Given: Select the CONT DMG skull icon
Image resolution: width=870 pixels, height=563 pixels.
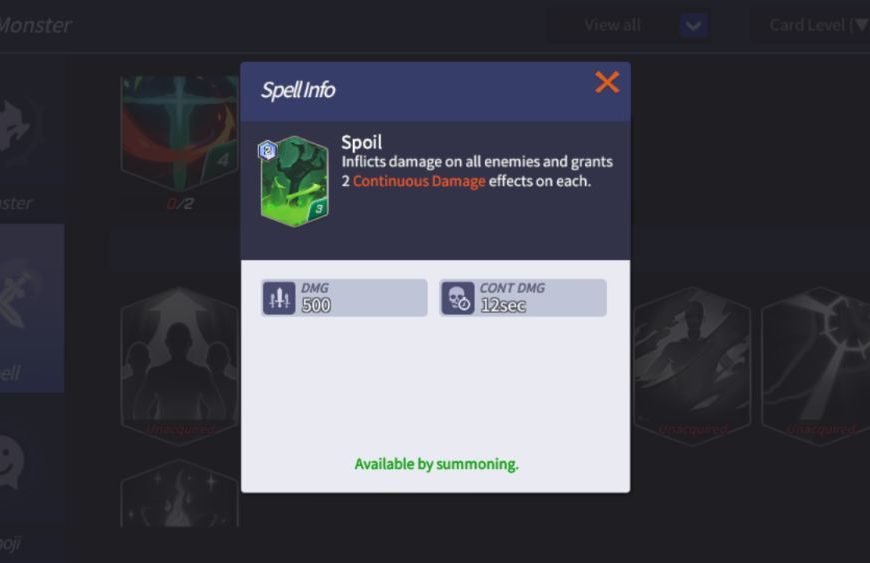Looking at the screenshot, I should click(458, 298).
